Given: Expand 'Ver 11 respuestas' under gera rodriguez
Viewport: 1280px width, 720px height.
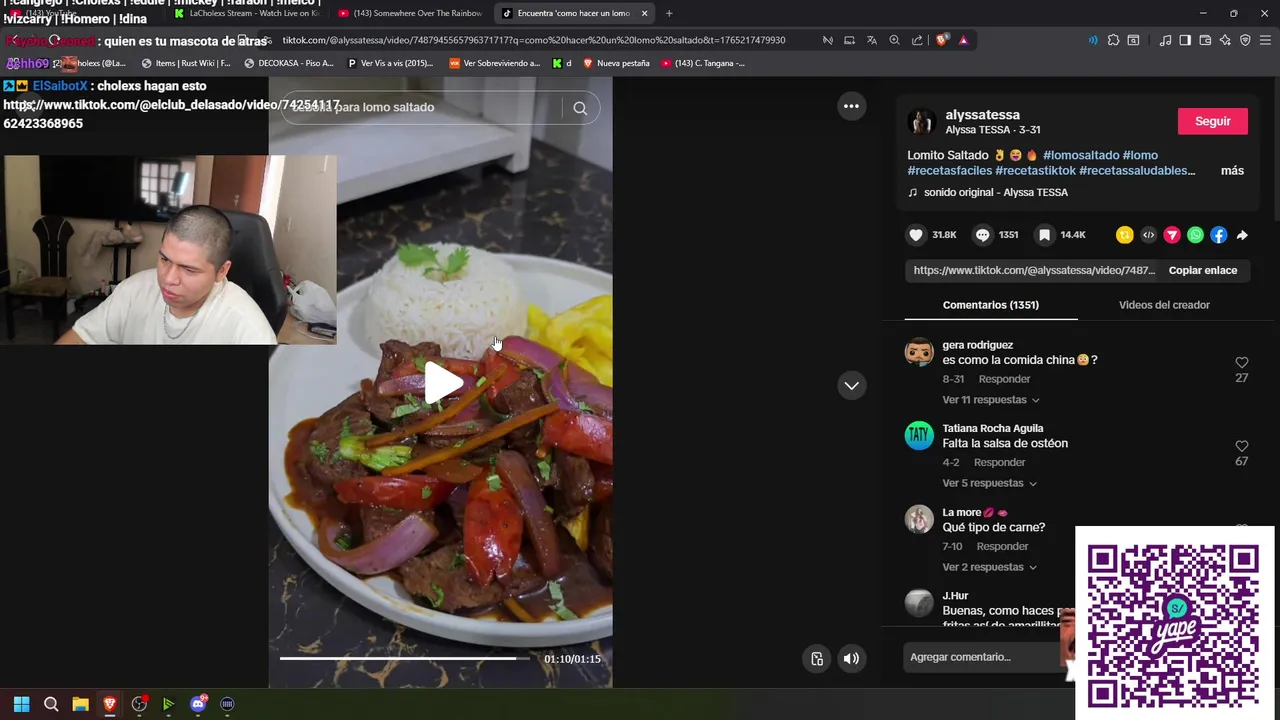Looking at the screenshot, I should click(x=991, y=400).
